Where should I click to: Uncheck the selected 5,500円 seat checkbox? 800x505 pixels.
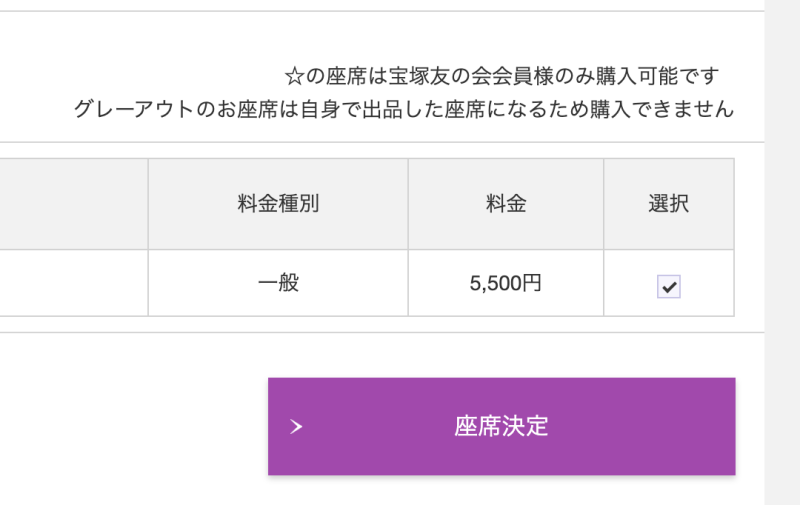tap(668, 286)
